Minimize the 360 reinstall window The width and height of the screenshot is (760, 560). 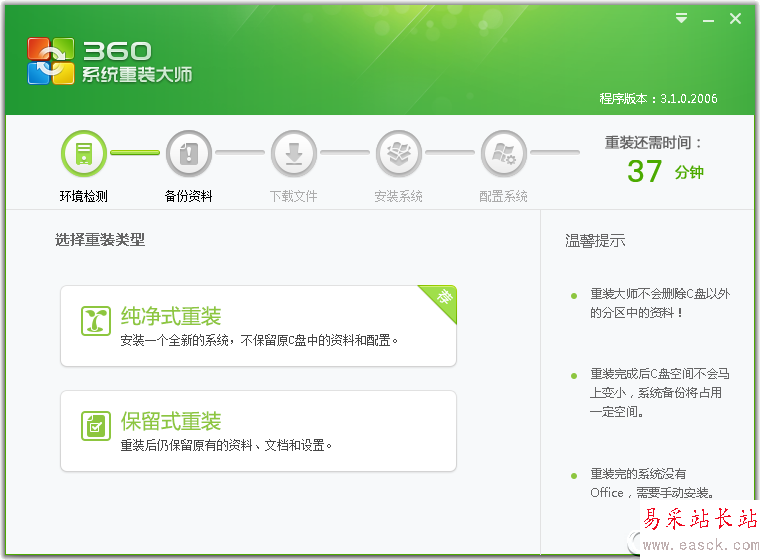tap(708, 18)
